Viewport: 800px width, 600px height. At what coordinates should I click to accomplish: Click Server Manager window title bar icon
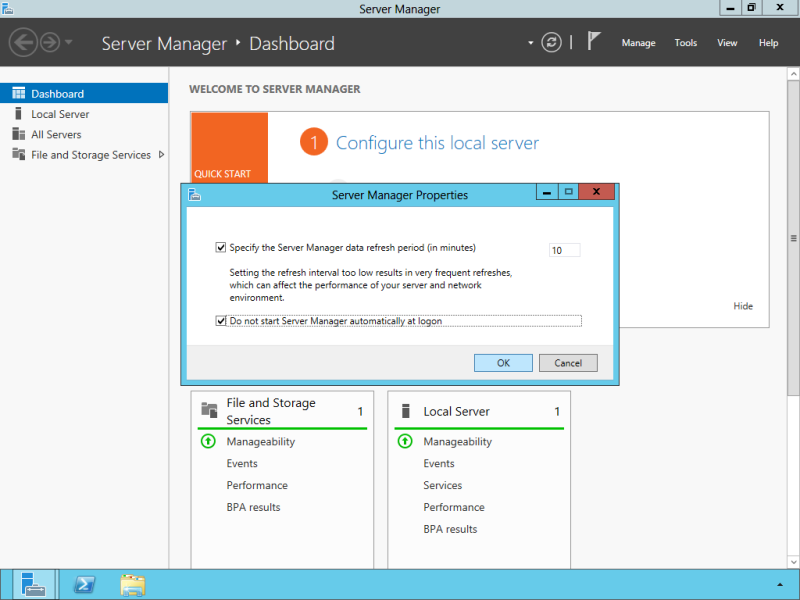pos(8,8)
